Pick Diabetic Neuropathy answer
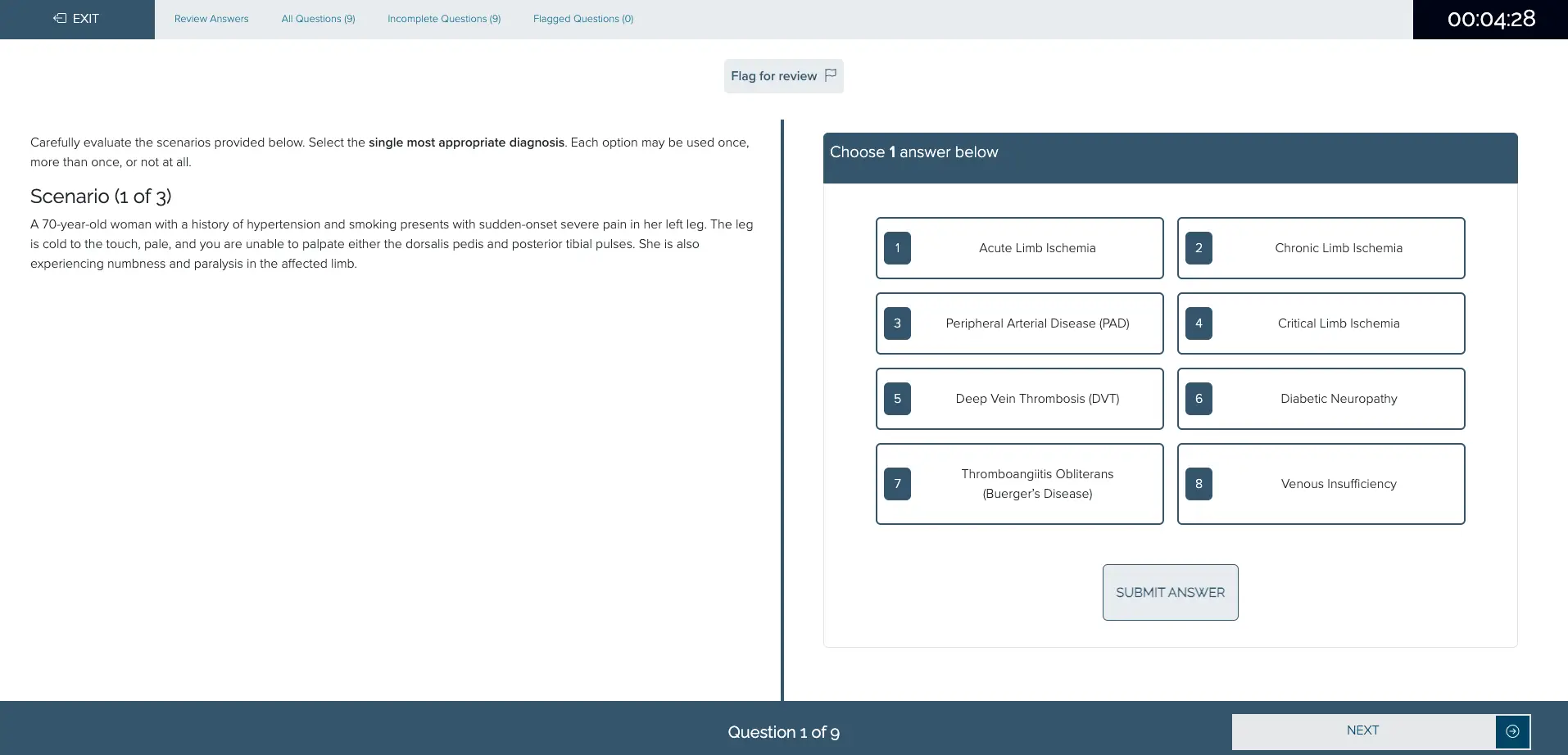Image resolution: width=1568 pixels, height=755 pixels. pos(1321,399)
